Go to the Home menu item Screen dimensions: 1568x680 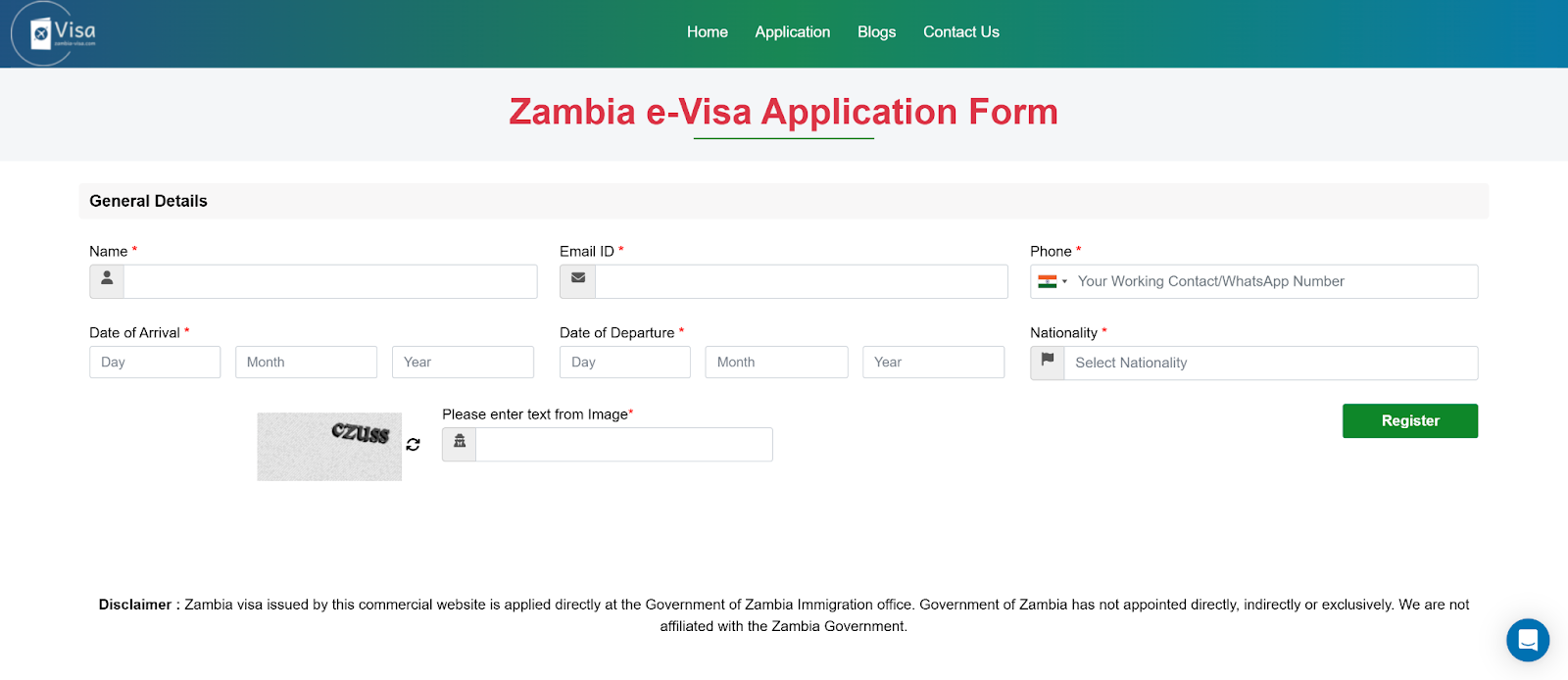(707, 32)
